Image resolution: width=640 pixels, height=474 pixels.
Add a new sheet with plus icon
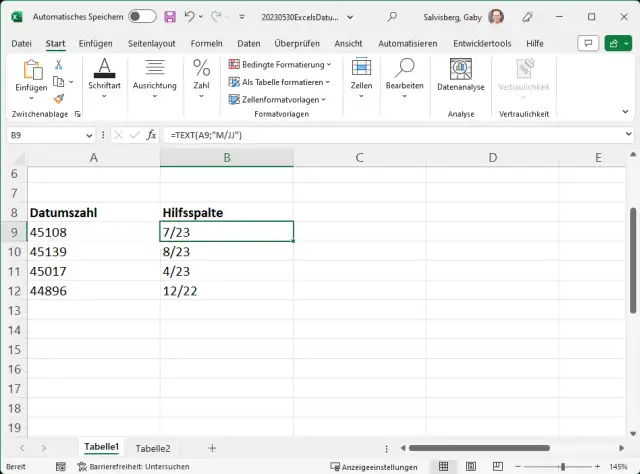tap(211, 448)
